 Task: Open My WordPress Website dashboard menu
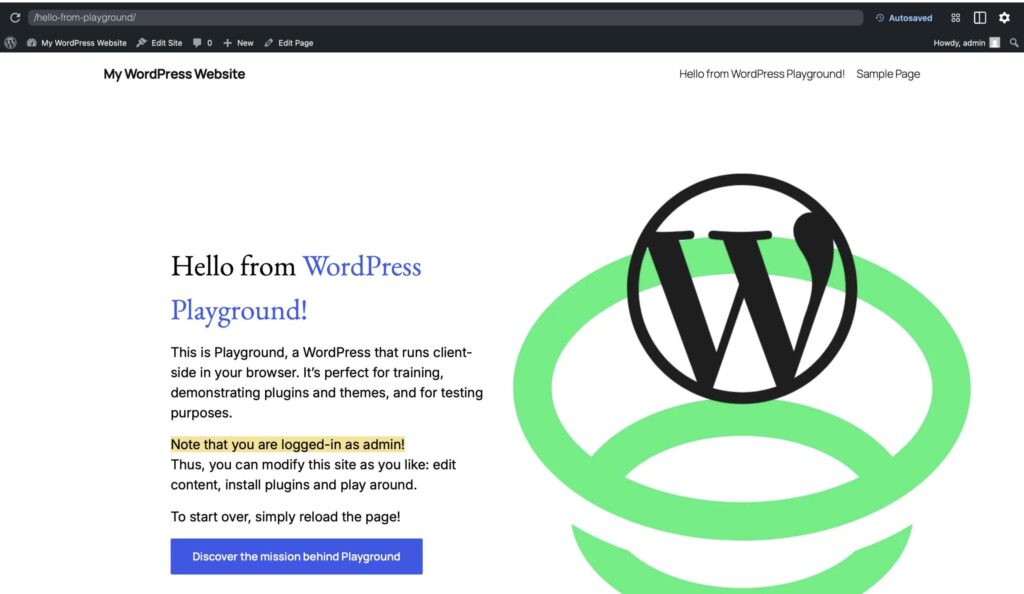click(77, 43)
